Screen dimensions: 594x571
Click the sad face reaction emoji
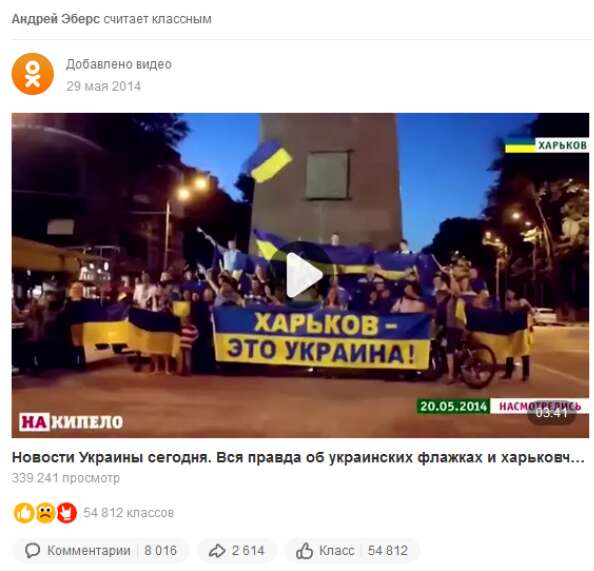point(45,513)
